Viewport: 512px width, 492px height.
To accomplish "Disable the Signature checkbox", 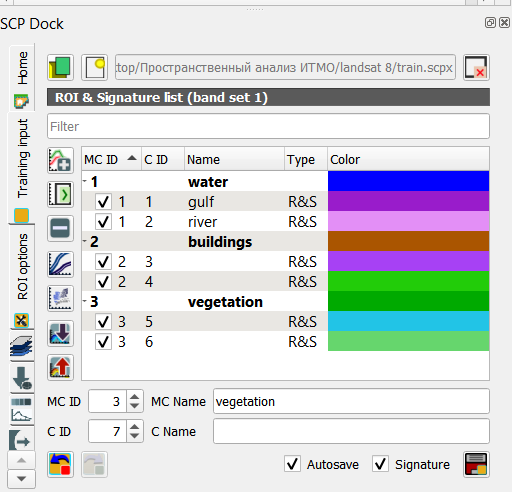I will point(380,464).
